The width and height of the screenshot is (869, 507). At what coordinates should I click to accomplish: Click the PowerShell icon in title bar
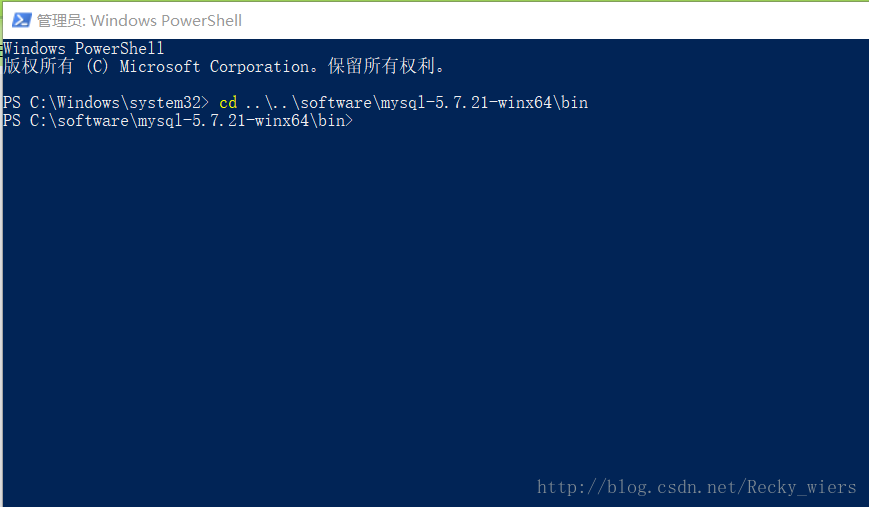pyautogui.click(x=21, y=20)
